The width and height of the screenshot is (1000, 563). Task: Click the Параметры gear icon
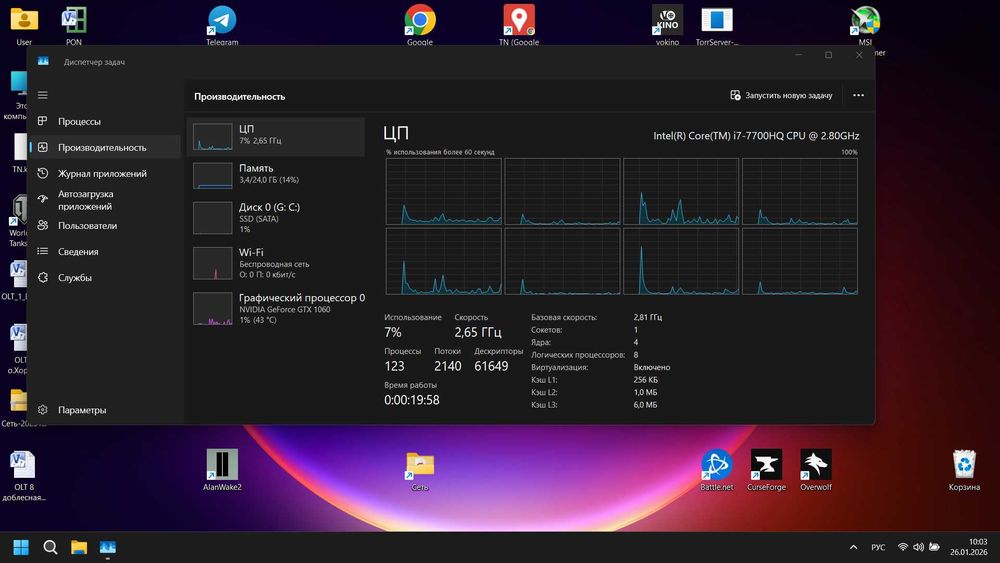[x=43, y=410]
